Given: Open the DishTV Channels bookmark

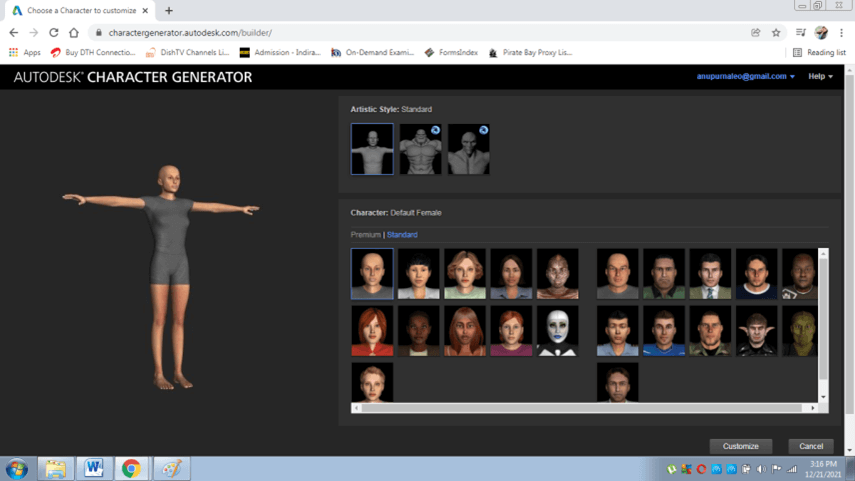Looking at the screenshot, I should 188,52.
